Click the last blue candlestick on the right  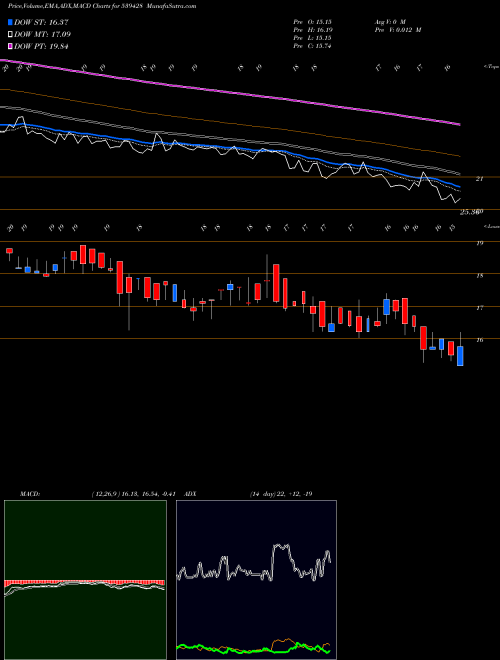(x=460, y=356)
